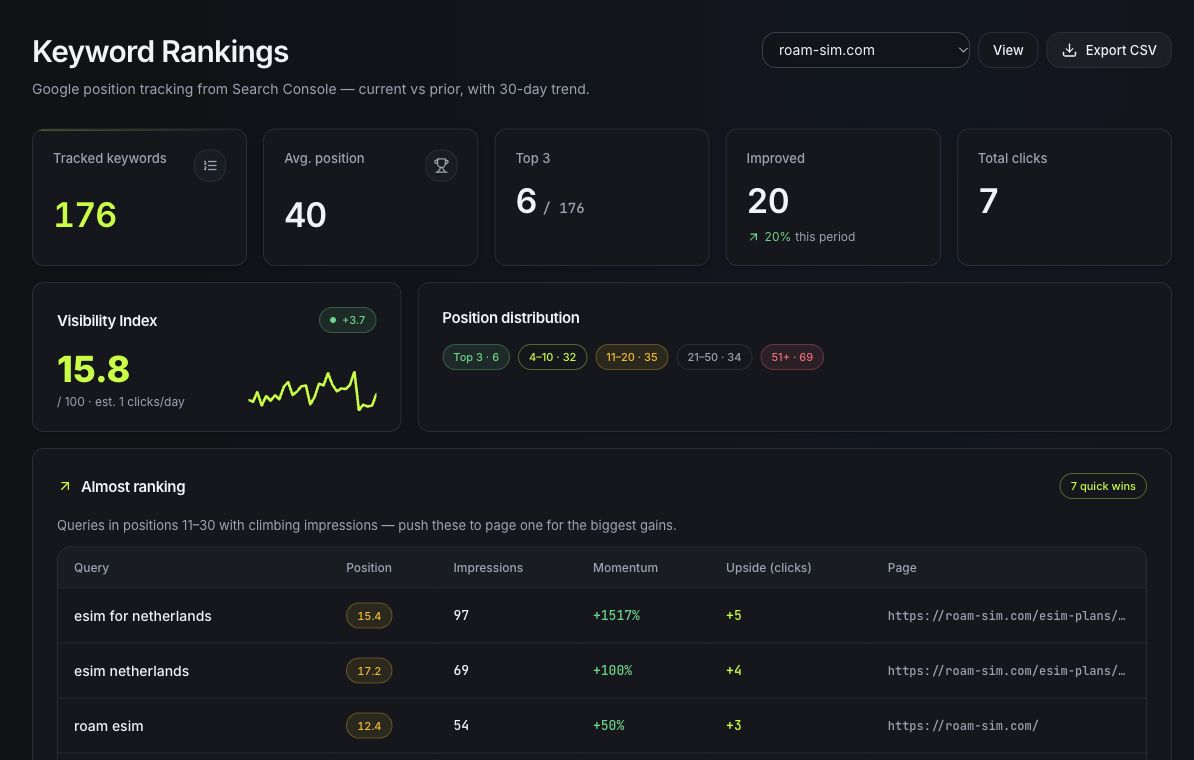Click the Improved value 20
Image resolution: width=1194 pixels, height=760 pixels.
[x=768, y=201]
